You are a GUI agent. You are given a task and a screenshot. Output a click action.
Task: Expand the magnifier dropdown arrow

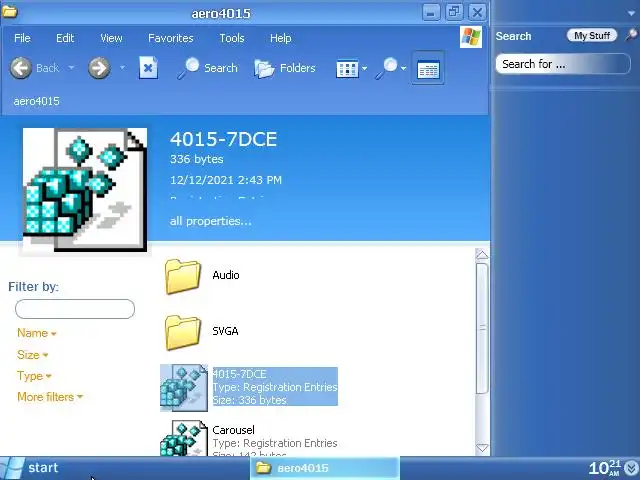(403, 69)
